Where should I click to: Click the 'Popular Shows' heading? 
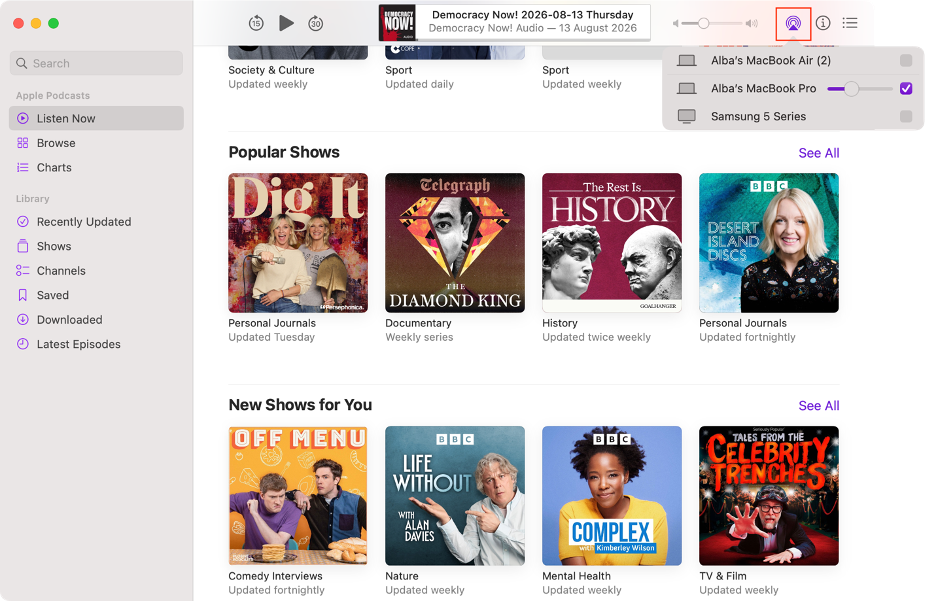(284, 152)
